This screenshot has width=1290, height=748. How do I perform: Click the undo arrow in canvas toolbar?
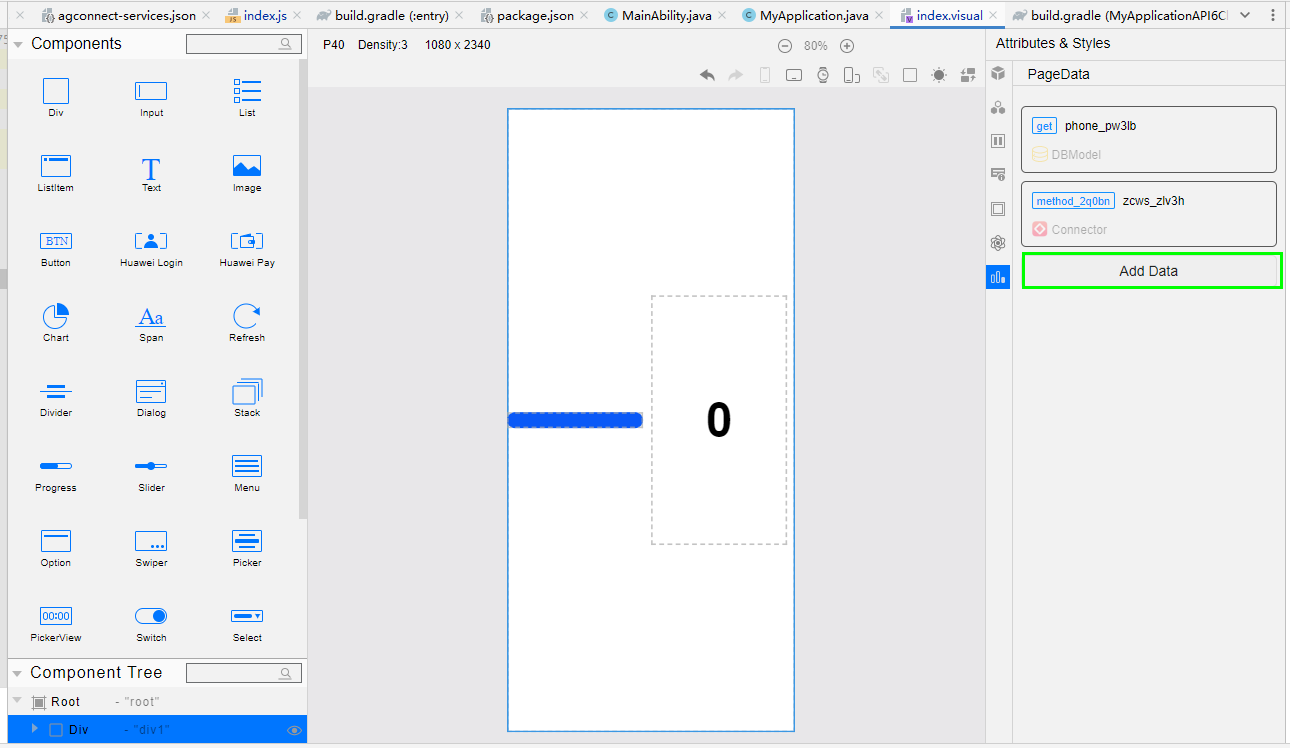[x=707, y=75]
